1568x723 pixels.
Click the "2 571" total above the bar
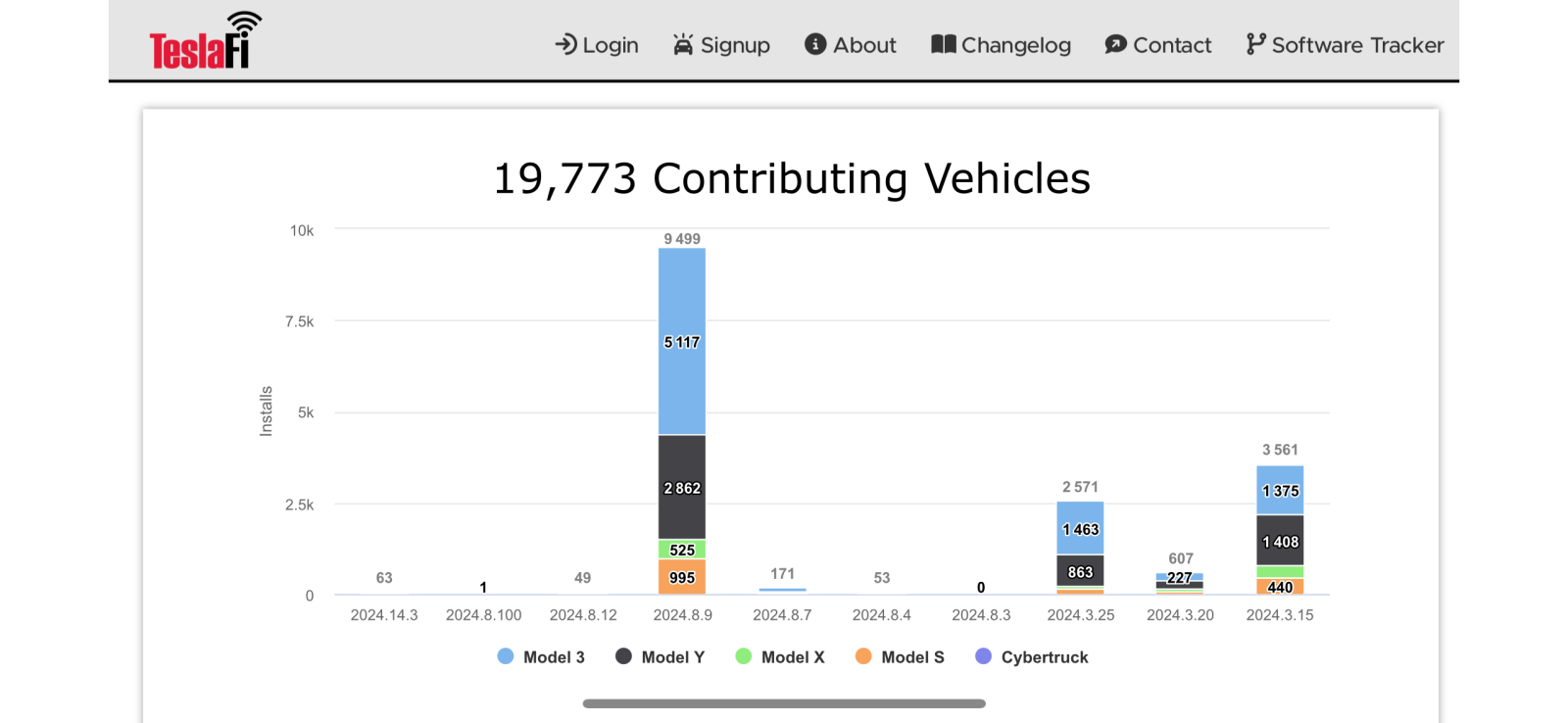pyautogui.click(x=1080, y=487)
